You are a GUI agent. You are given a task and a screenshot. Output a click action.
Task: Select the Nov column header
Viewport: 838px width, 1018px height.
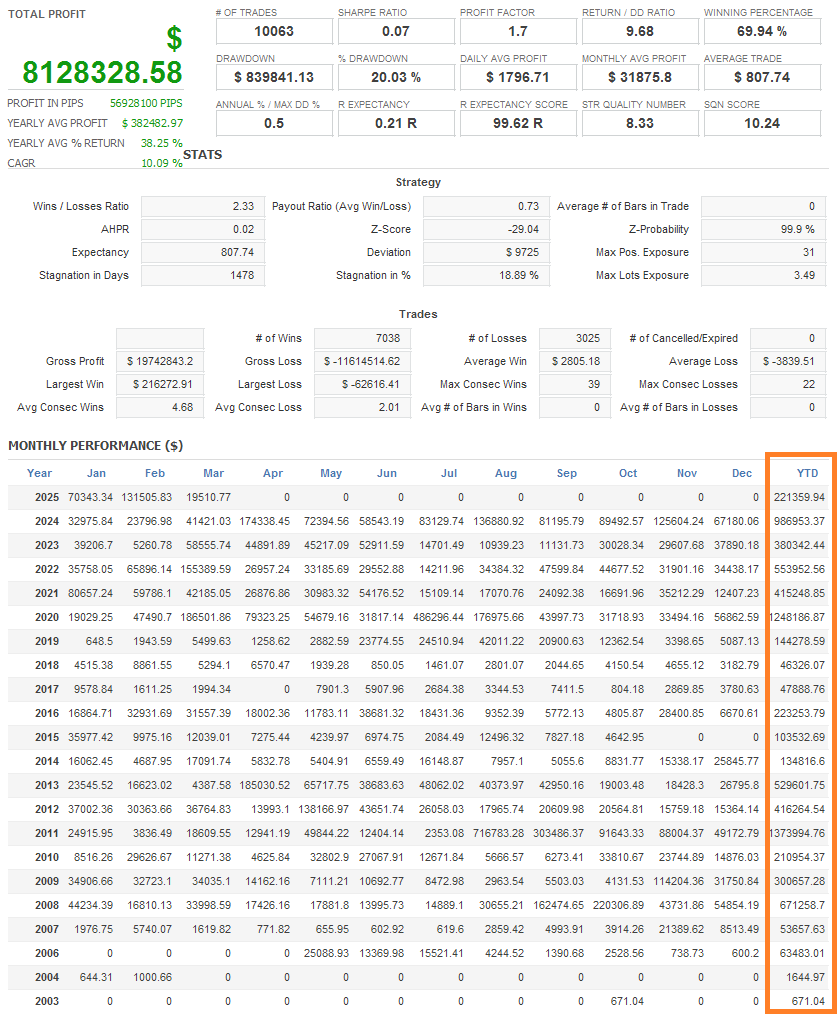point(687,473)
